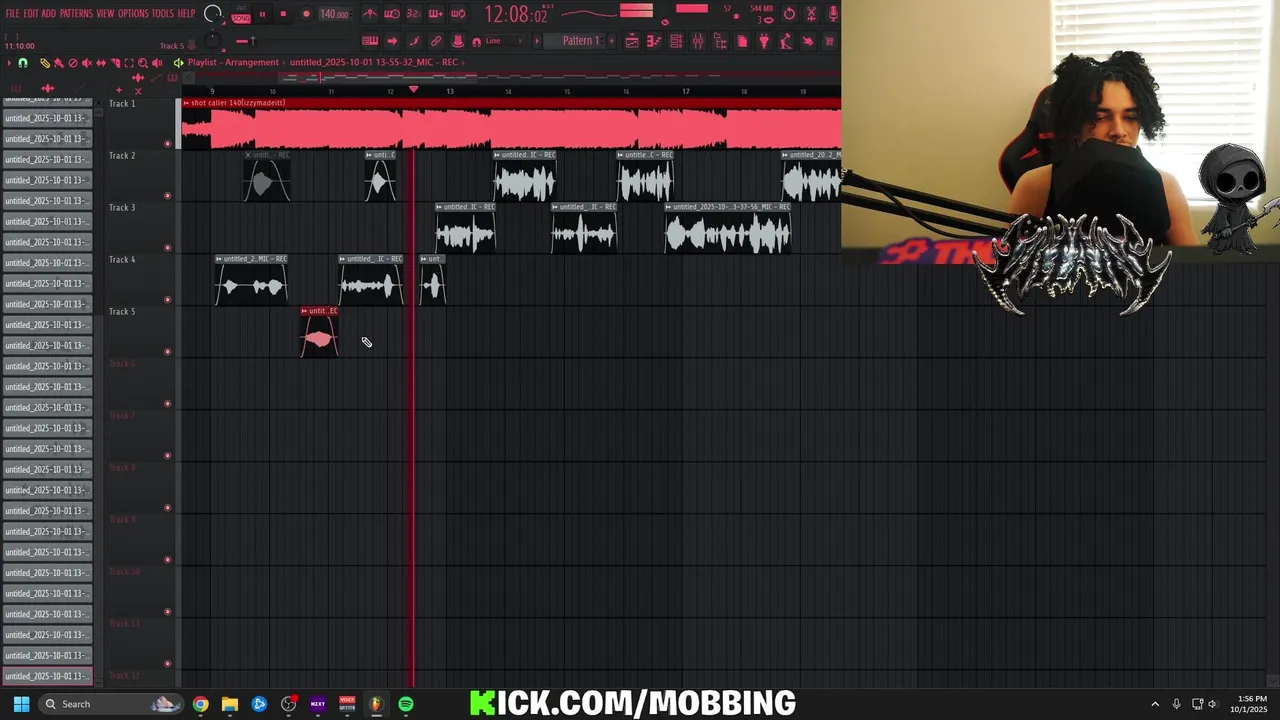This screenshot has width=1280, height=720.
Task: Open the Channel rack view icon
Action: (676, 41)
